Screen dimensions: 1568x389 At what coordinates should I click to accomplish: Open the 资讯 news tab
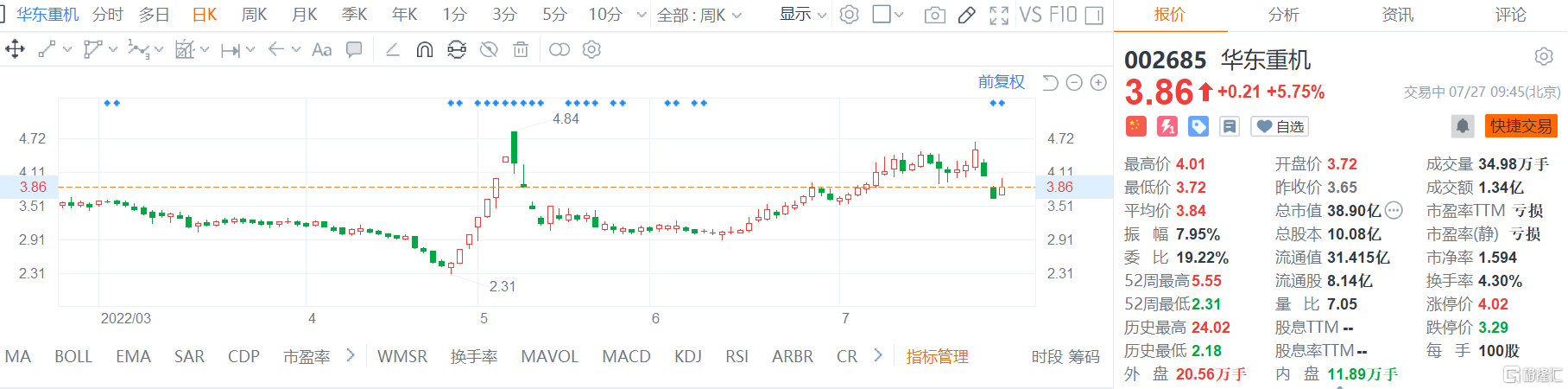tap(1397, 15)
